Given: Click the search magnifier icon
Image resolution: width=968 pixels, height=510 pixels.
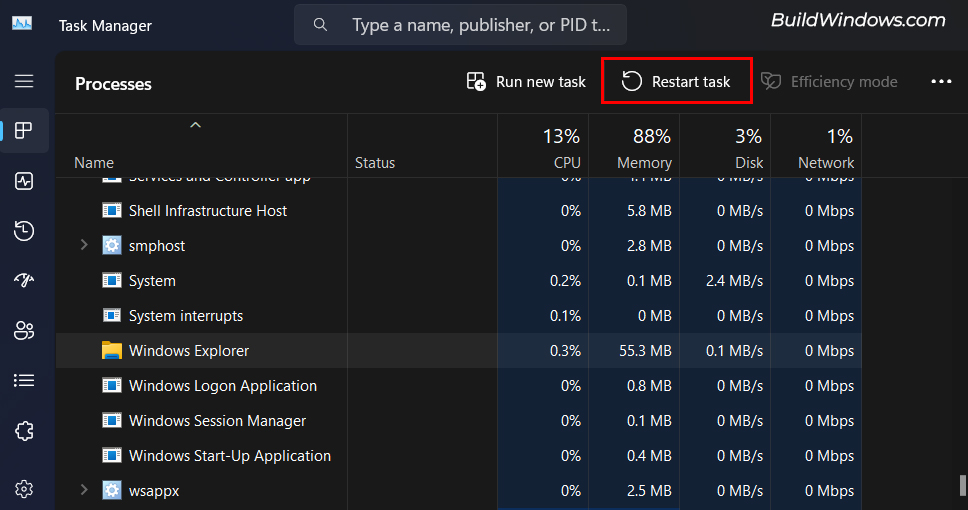Looking at the screenshot, I should 320,25.
